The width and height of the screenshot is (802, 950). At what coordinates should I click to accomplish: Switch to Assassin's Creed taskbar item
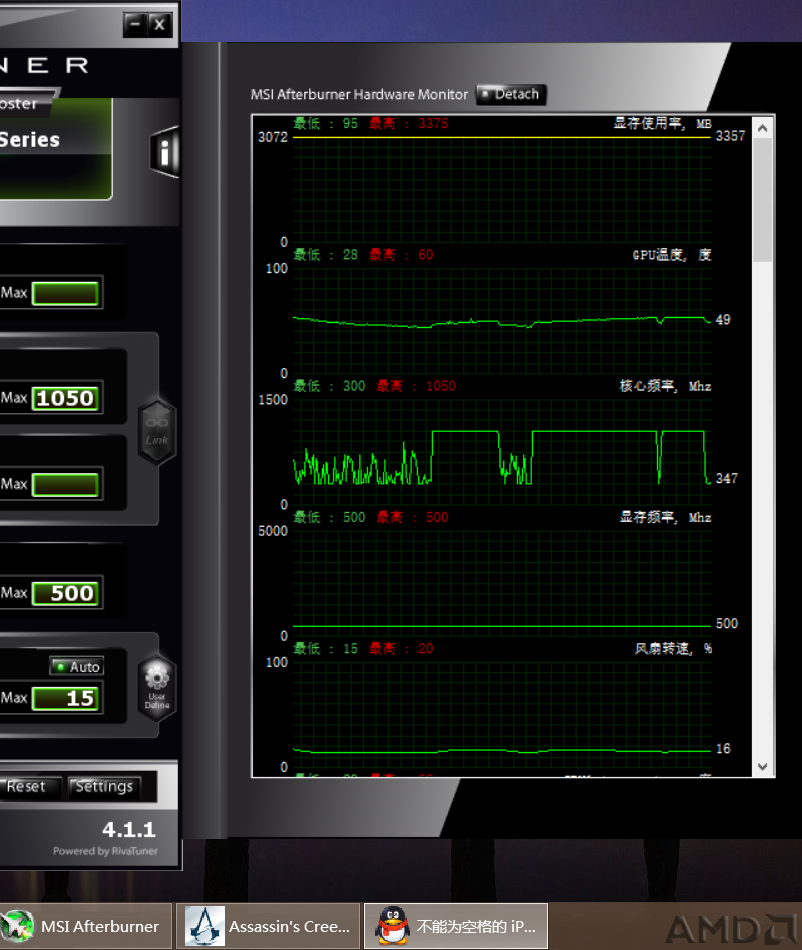(268, 926)
